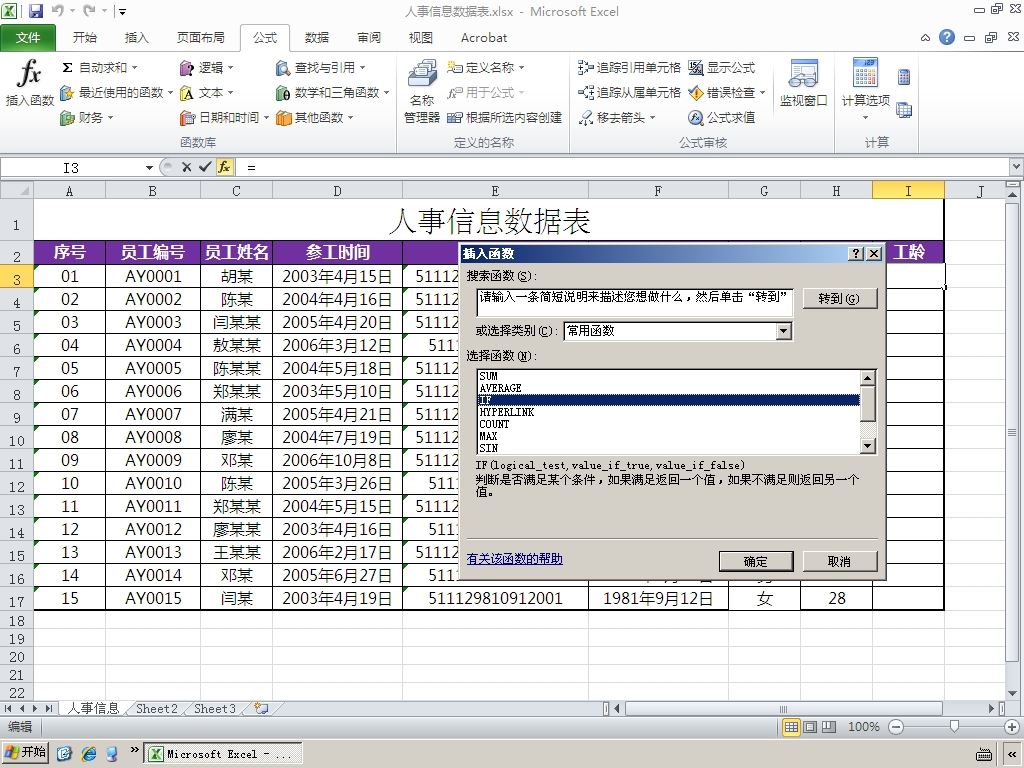Open the Logical (逻辑) functions list
Screen dimensions: 1024x768
point(206,67)
